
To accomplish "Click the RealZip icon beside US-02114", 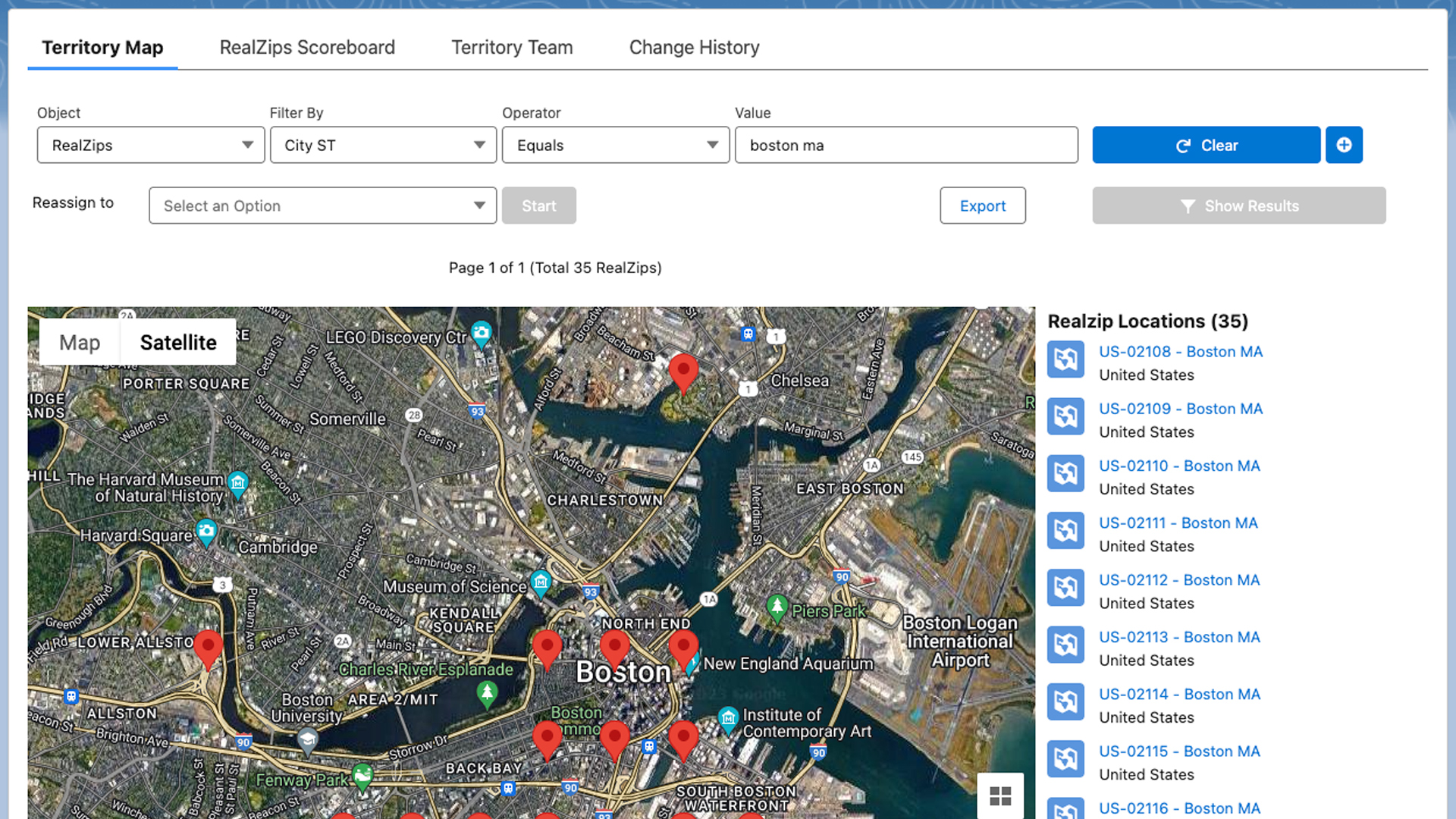I will tap(1065, 702).
